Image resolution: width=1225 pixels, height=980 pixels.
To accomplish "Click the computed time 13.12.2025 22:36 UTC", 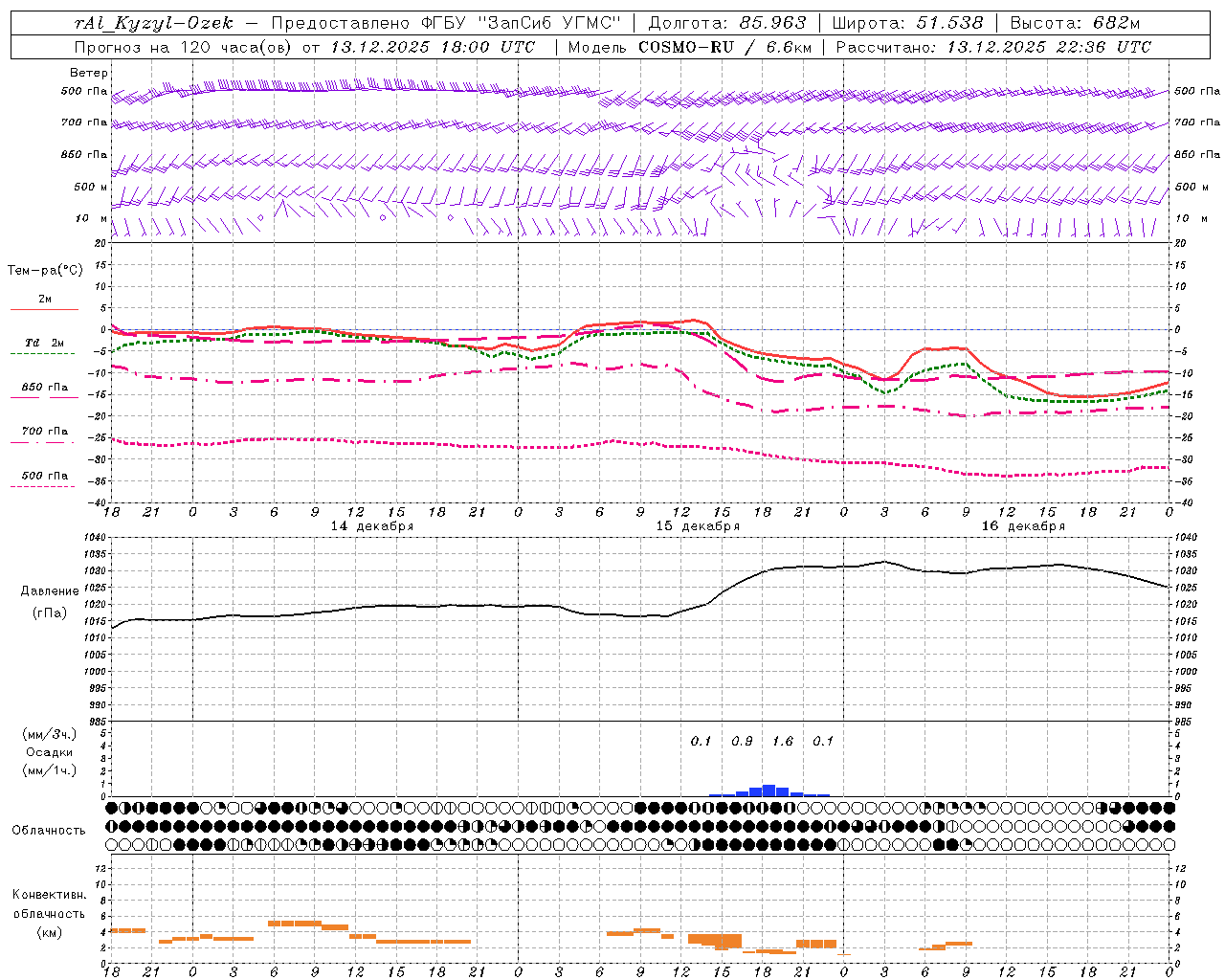I will [1049, 47].
